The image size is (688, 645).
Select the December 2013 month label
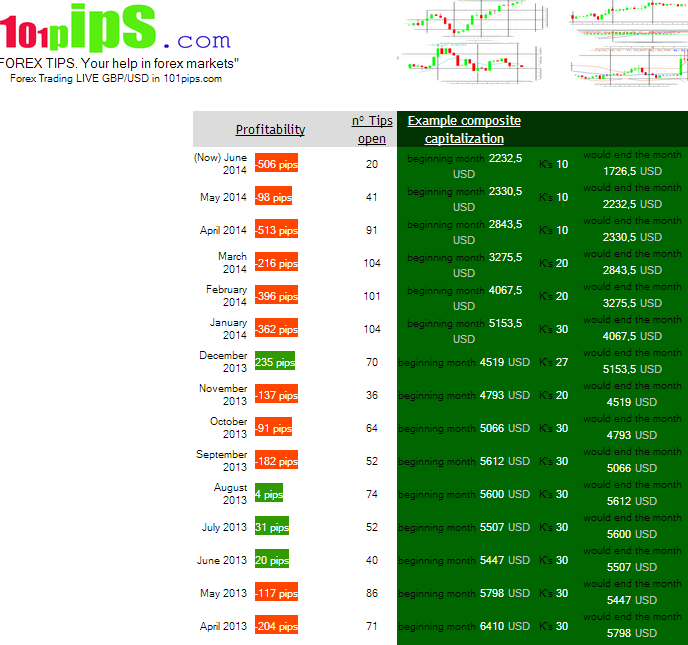(222, 362)
